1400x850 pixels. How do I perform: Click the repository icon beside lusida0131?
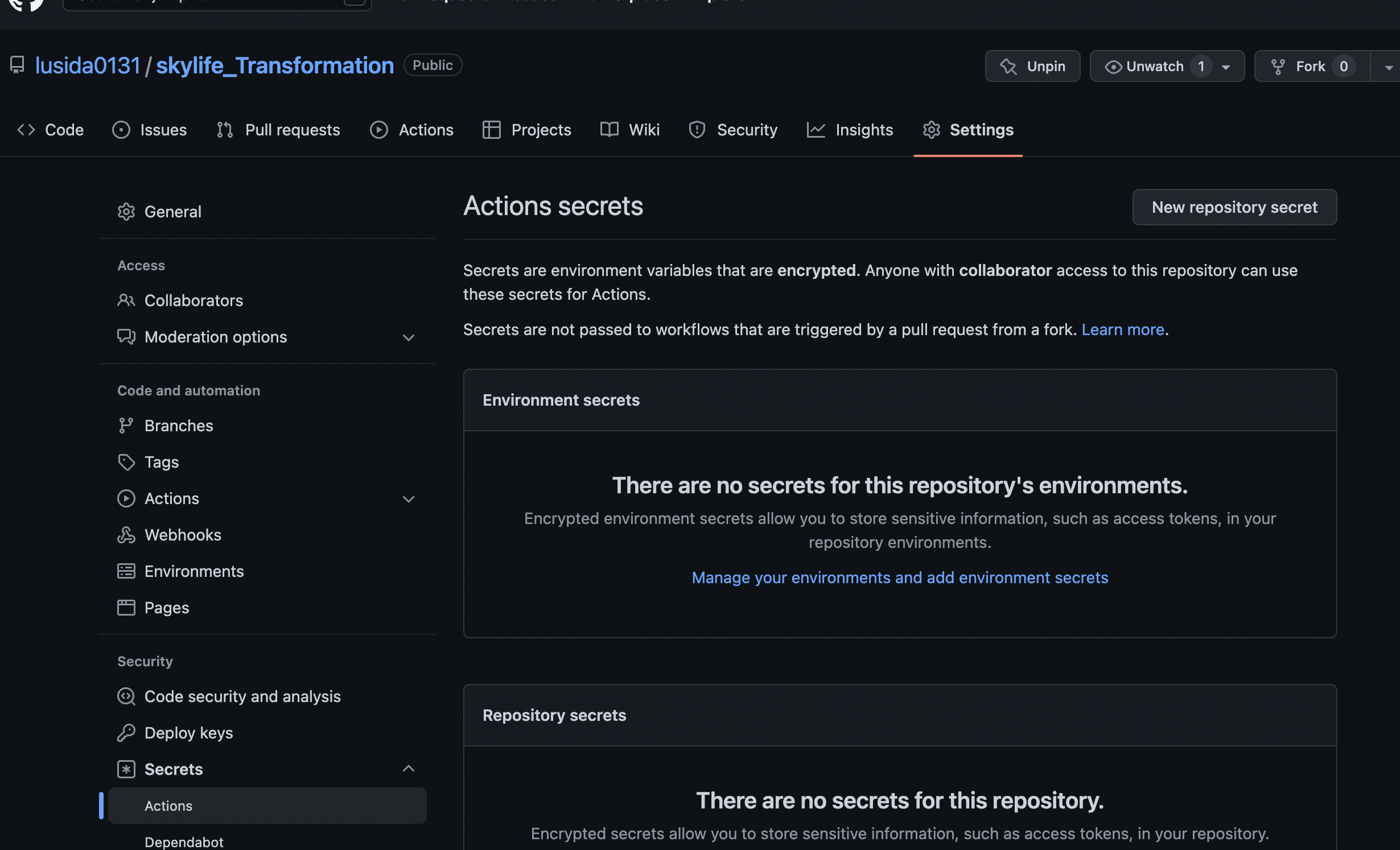(x=17, y=65)
